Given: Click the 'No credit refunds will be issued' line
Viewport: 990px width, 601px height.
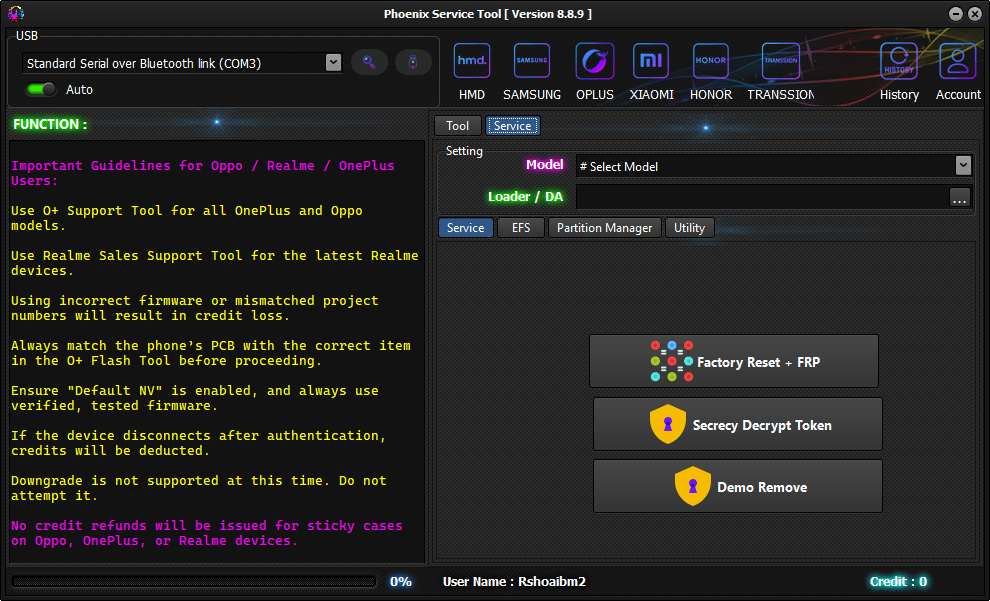Looking at the screenshot, I should click(x=206, y=533).
